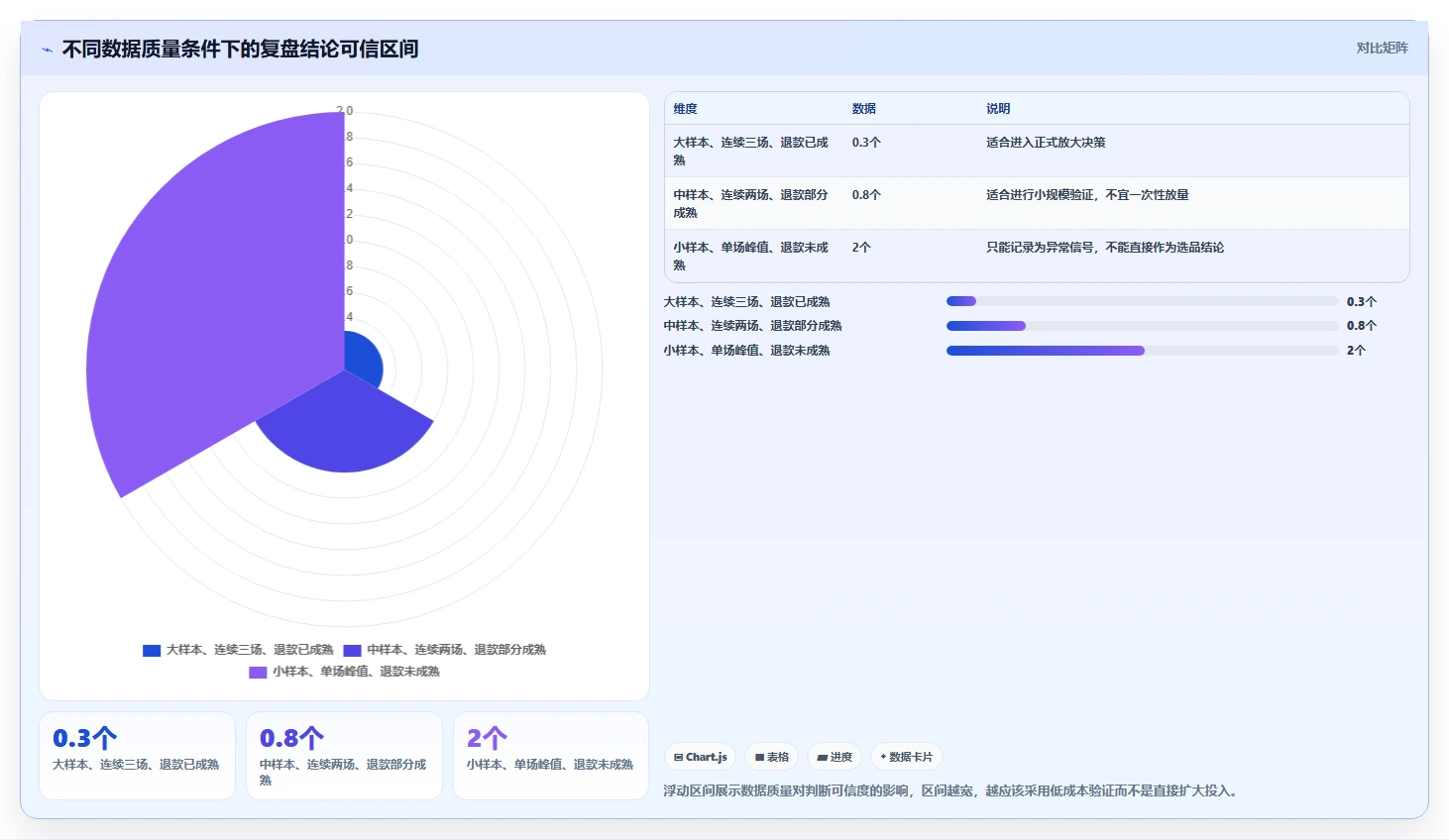Image resolution: width=1449 pixels, height=840 pixels.
Task: Click table row label 大样本、连续三场、退款已成熟
Action: click(x=751, y=151)
